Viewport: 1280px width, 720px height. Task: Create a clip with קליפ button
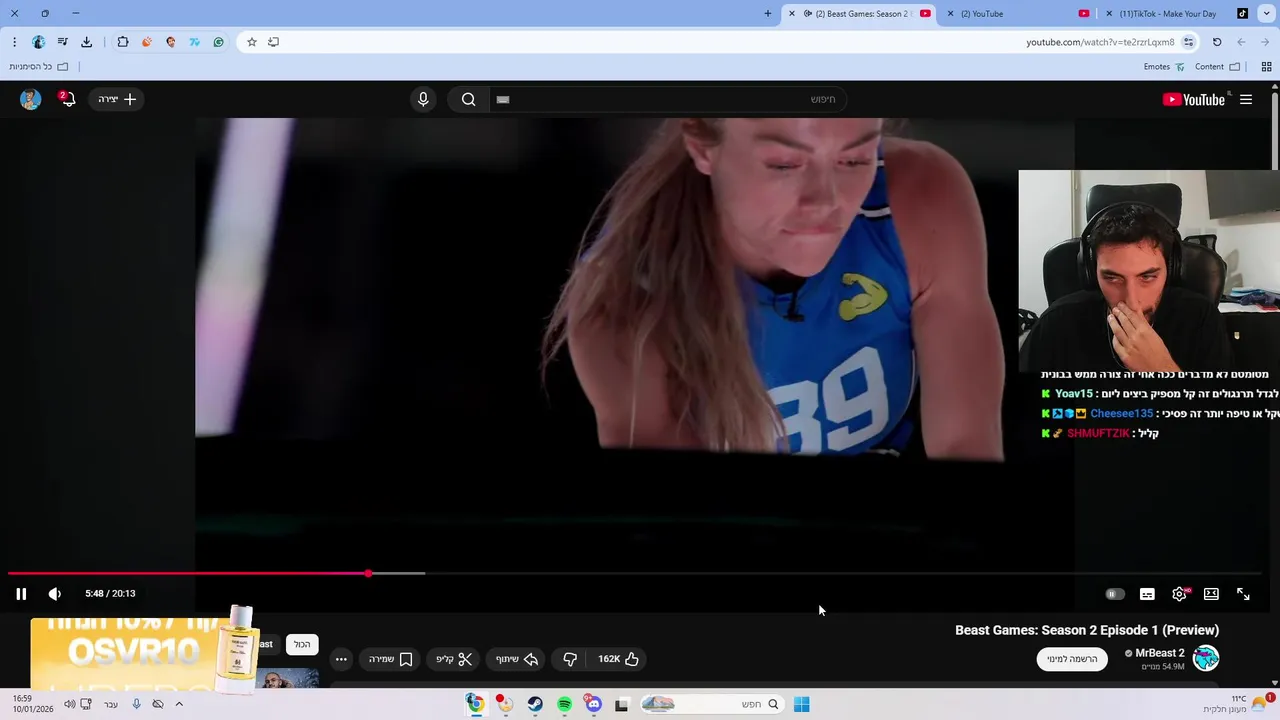[x=454, y=659]
